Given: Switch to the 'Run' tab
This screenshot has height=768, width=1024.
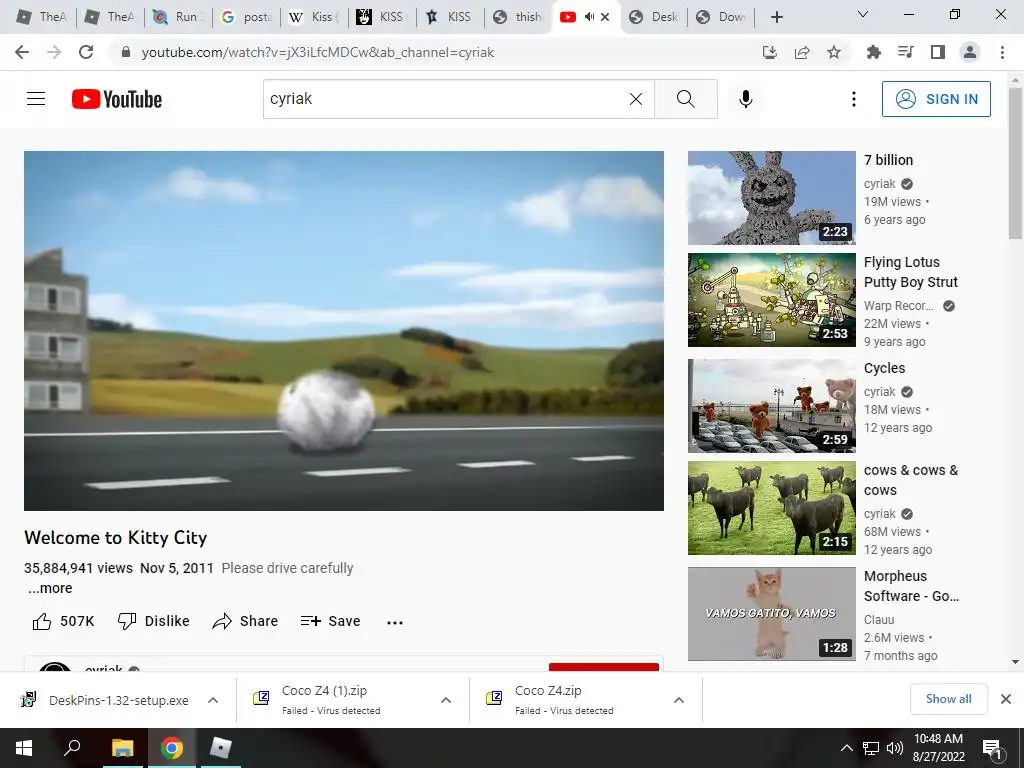Looking at the screenshot, I should (x=178, y=17).
